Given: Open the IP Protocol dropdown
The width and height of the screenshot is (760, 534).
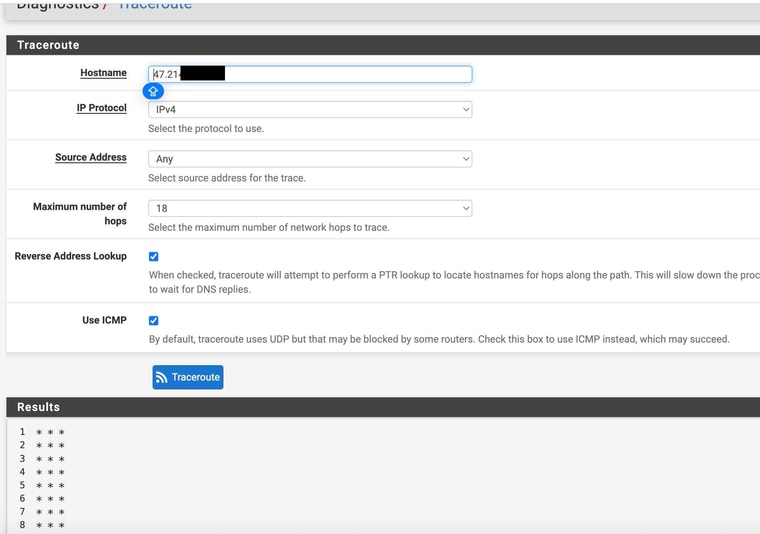Looking at the screenshot, I should 310,110.
